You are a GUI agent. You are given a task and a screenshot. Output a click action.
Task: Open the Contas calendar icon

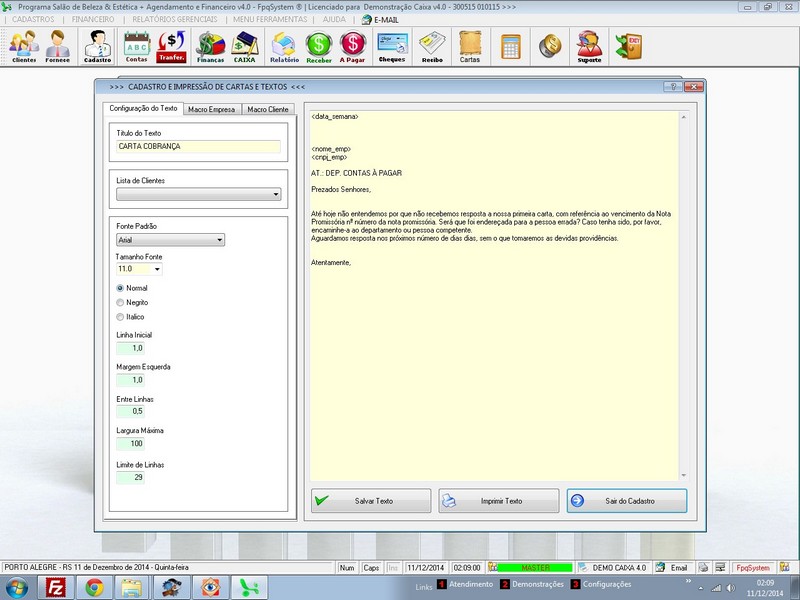137,46
